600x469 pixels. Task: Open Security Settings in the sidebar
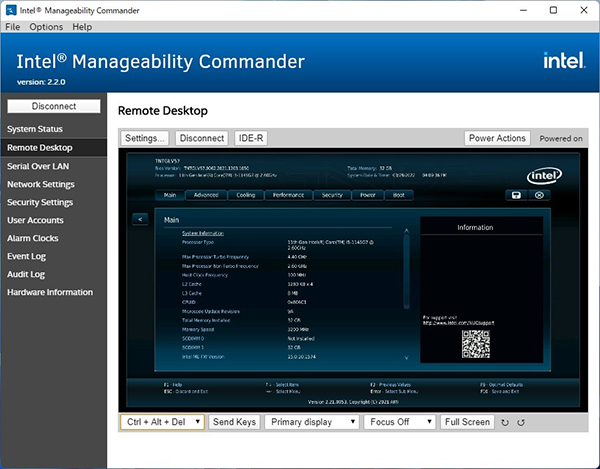pyautogui.click(x=54, y=202)
